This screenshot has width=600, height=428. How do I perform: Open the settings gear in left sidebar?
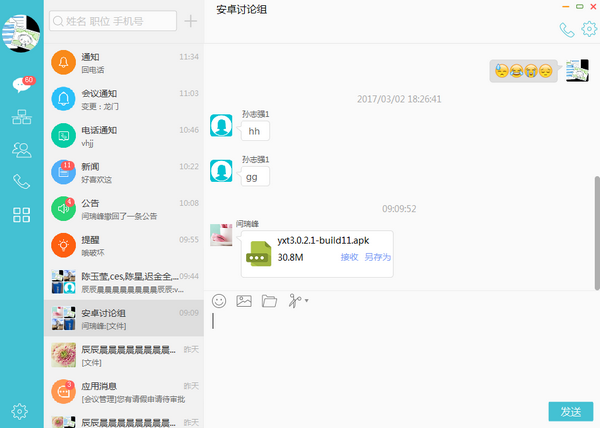pos(20,412)
